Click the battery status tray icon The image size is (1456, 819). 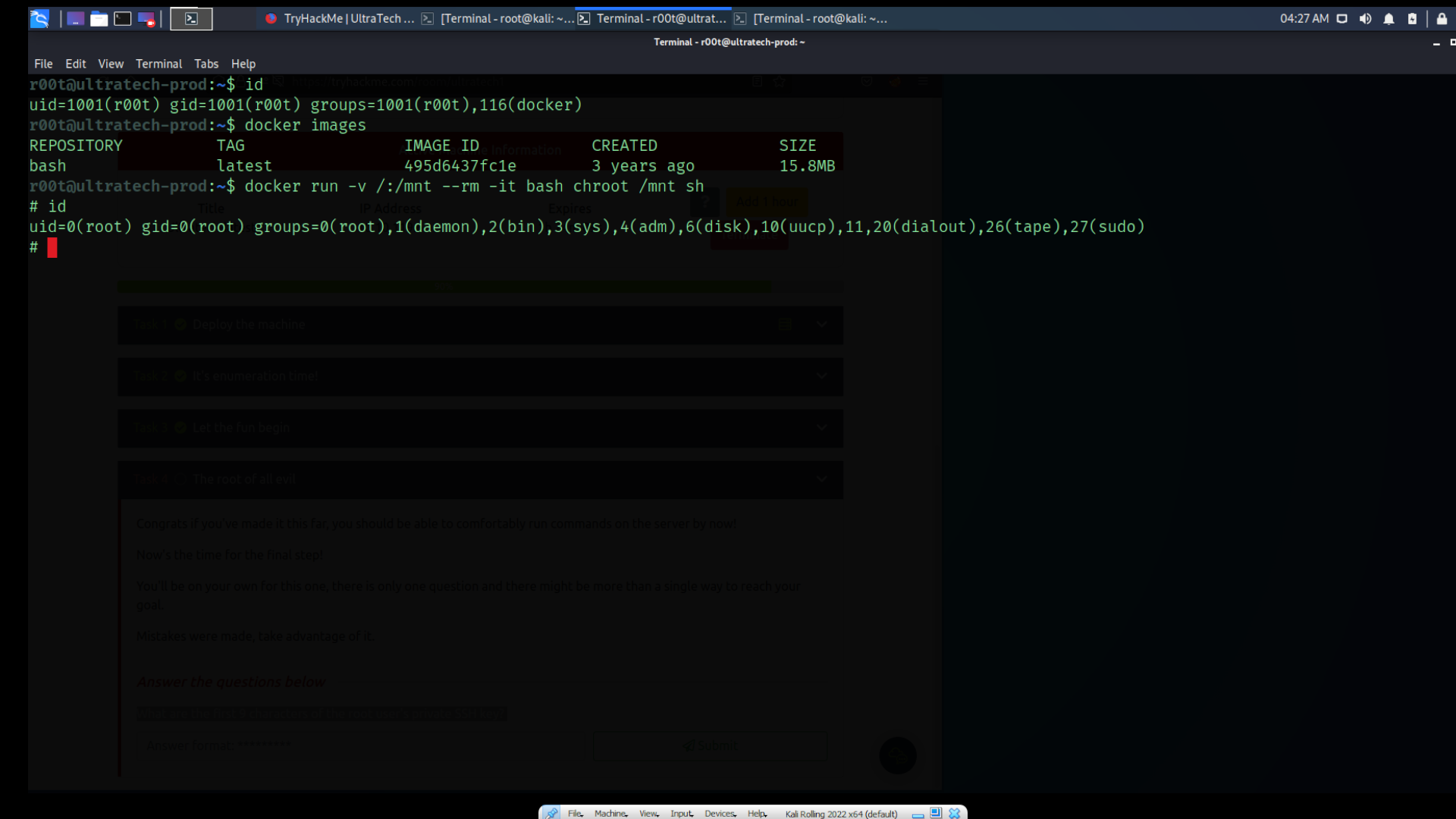tap(1413, 19)
